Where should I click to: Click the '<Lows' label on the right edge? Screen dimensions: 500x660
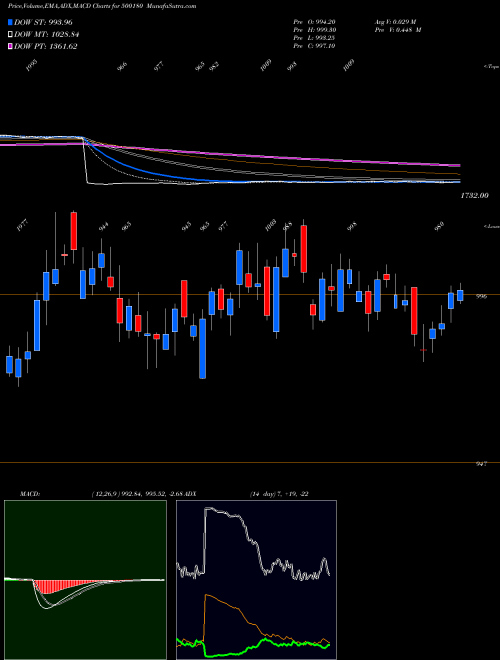[491, 226]
